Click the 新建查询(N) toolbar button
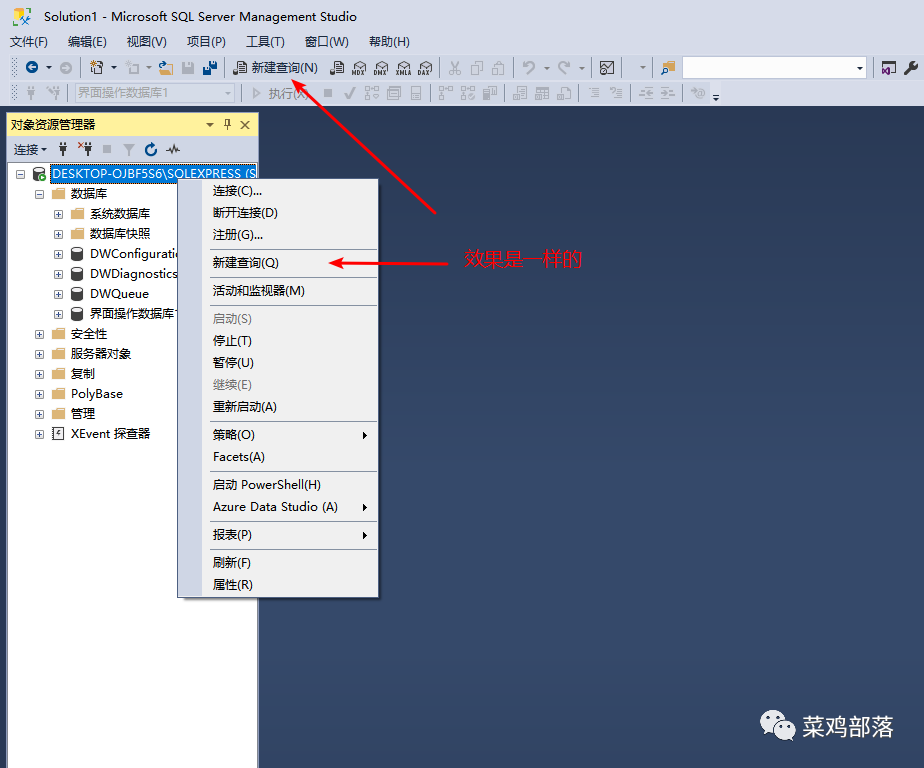The image size is (924, 768). pyautogui.click(x=275, y=68)
